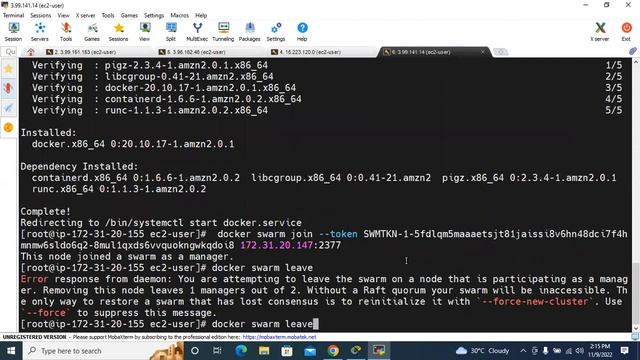Open the Games menu
The image size is (640, 360).
129,15
